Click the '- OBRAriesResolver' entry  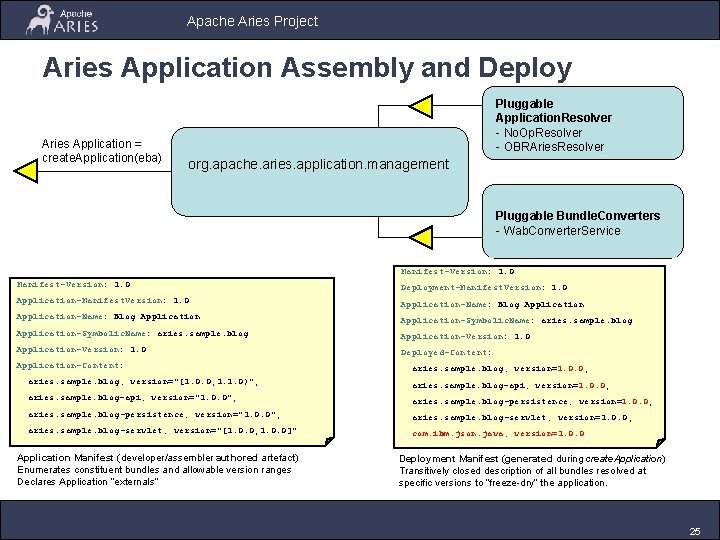(550, 147)
